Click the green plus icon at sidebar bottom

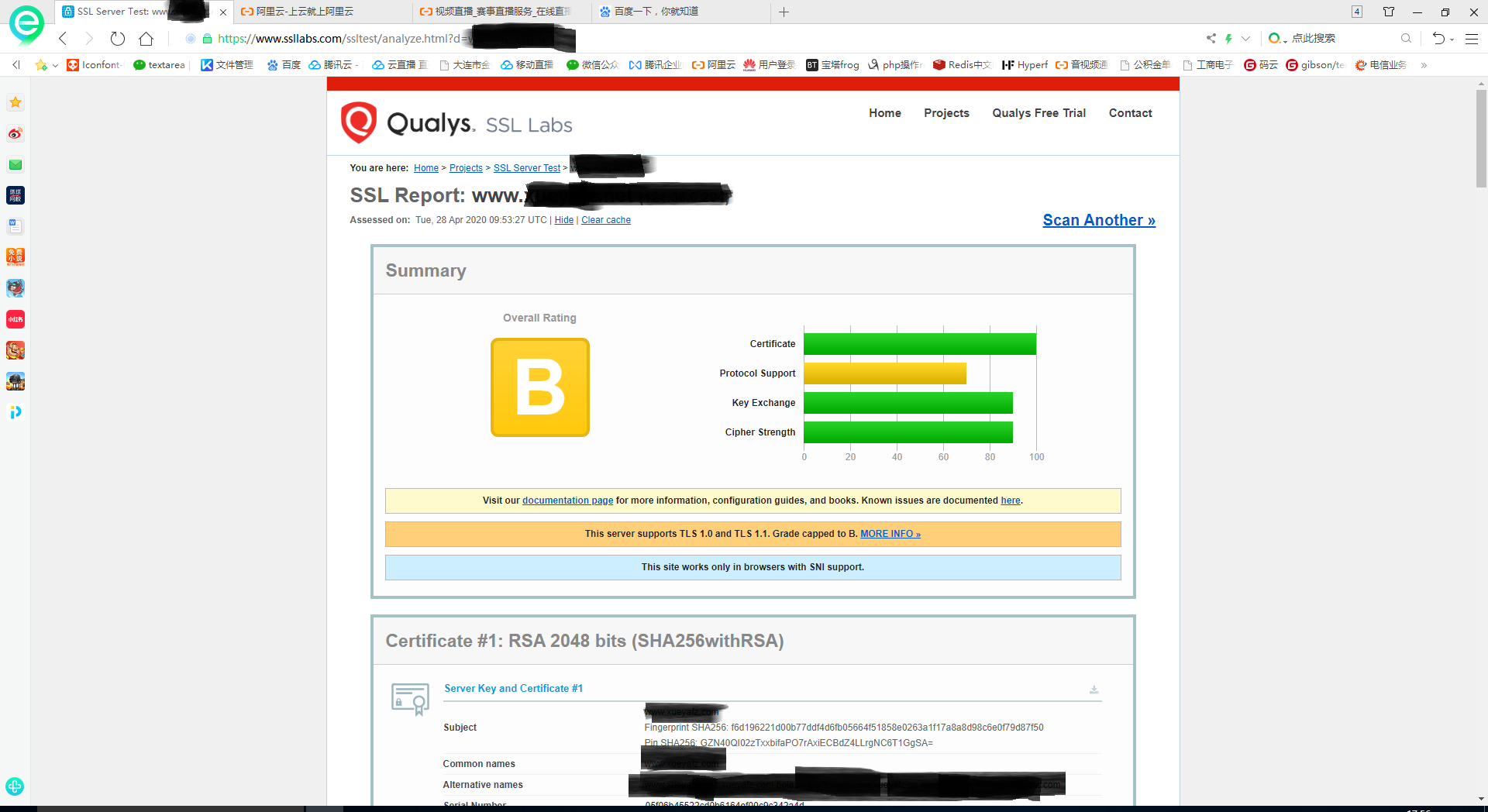(x=15, y=786)
